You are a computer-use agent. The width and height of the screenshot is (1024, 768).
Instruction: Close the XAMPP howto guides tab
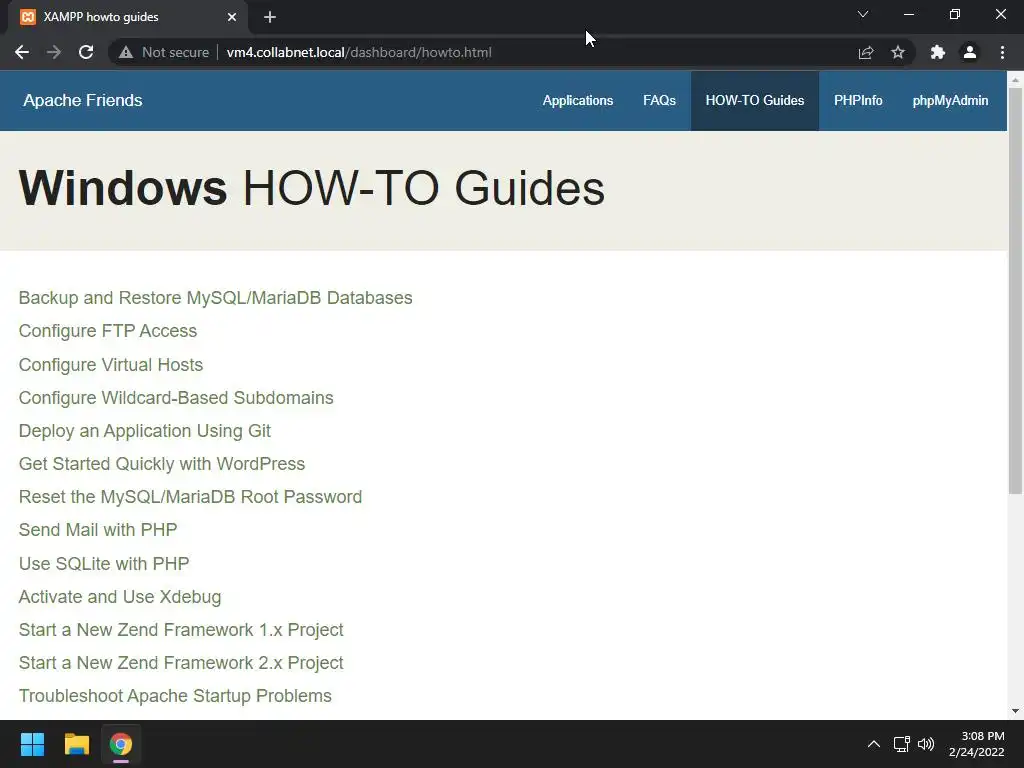tap(232, 17)
